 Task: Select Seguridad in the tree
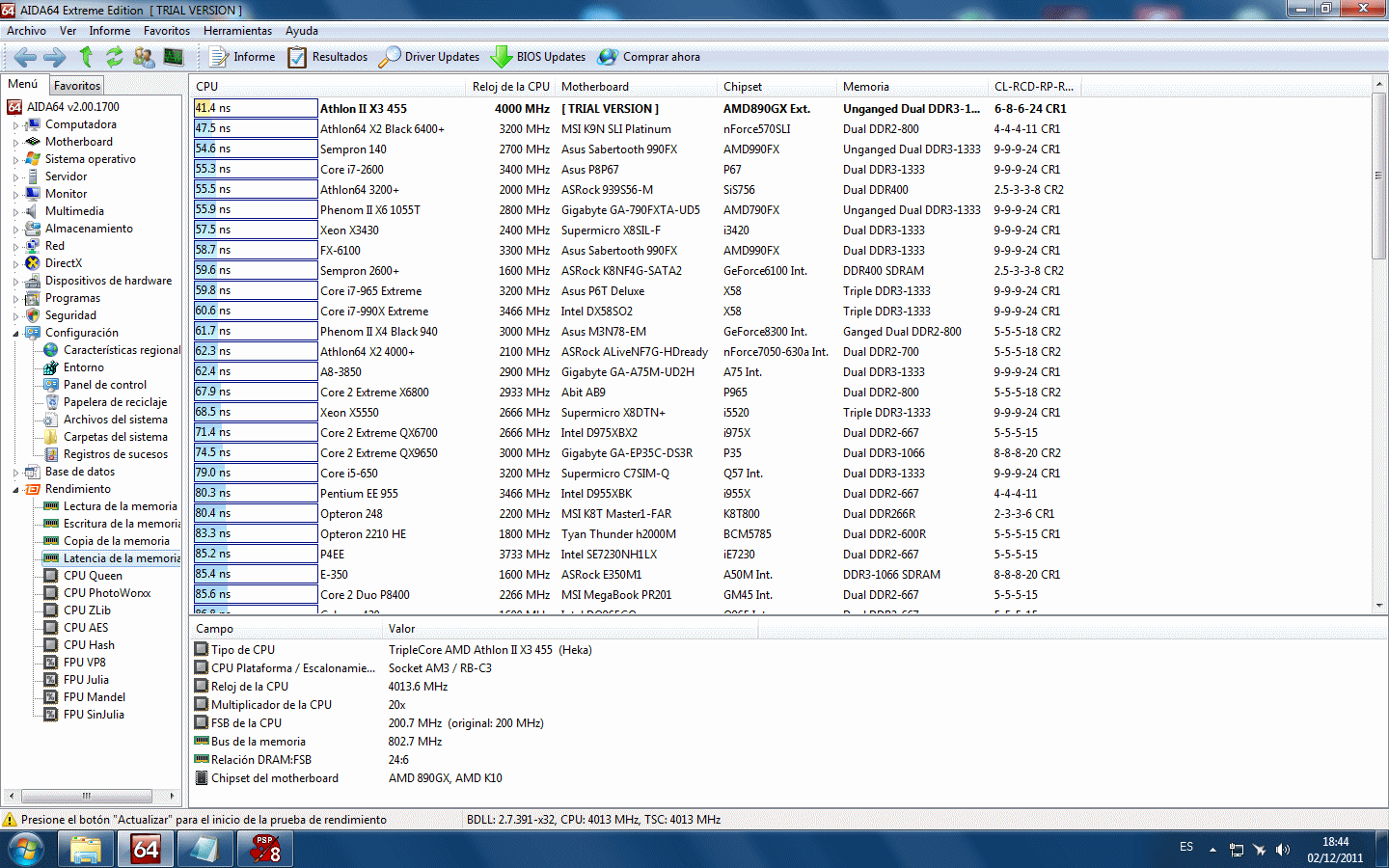[x=70, y=315]
